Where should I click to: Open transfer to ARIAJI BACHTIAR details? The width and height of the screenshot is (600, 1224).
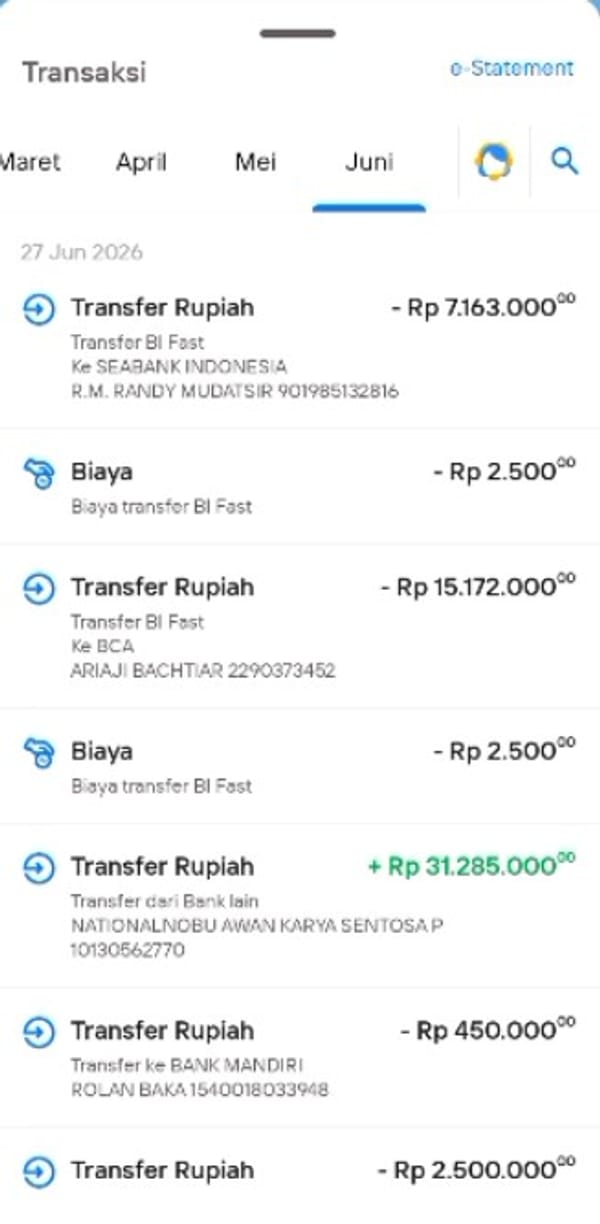point(300,626)
